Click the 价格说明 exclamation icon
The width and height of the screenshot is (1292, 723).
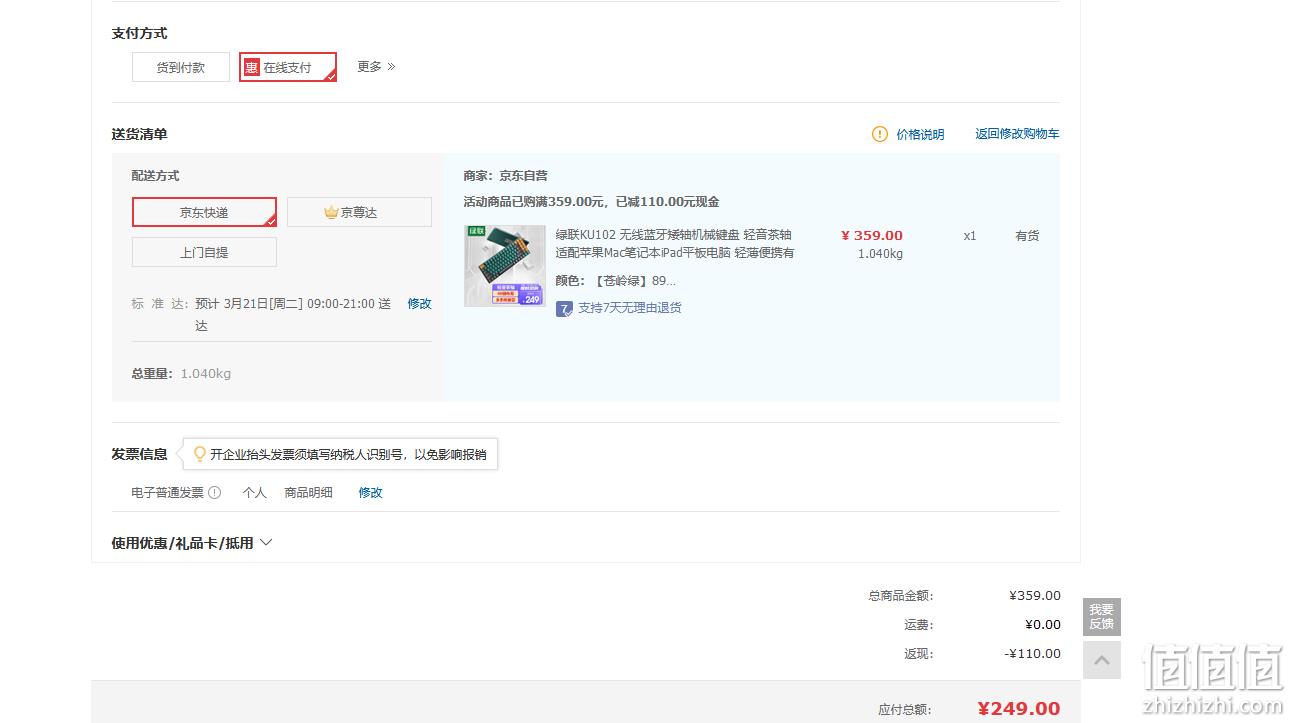(879, 134)
